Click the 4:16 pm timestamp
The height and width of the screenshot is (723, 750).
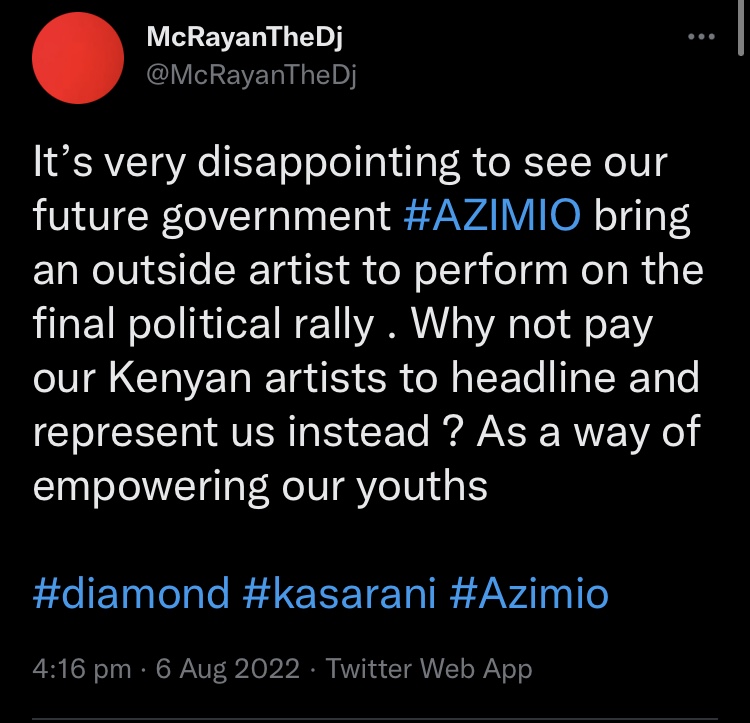[82, 668]
